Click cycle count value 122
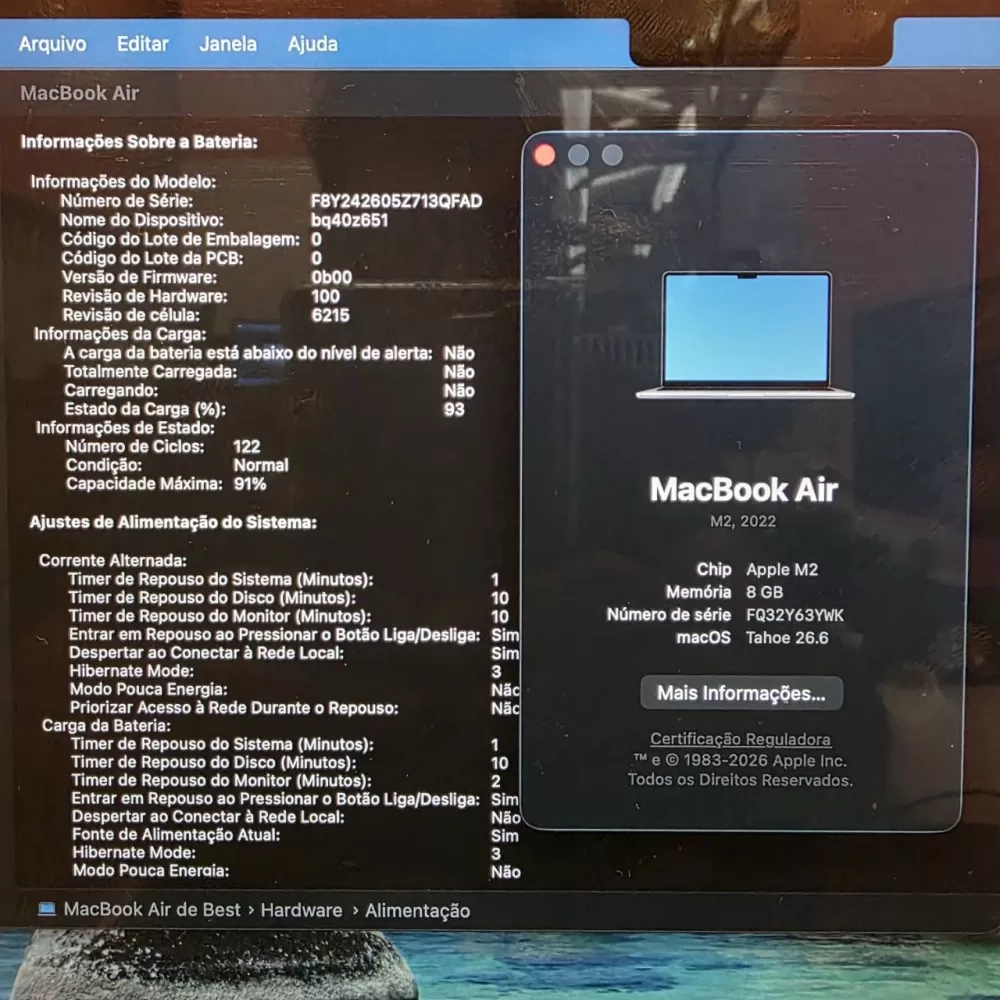Screen dimensions: 1000x1000 (247, 446)
